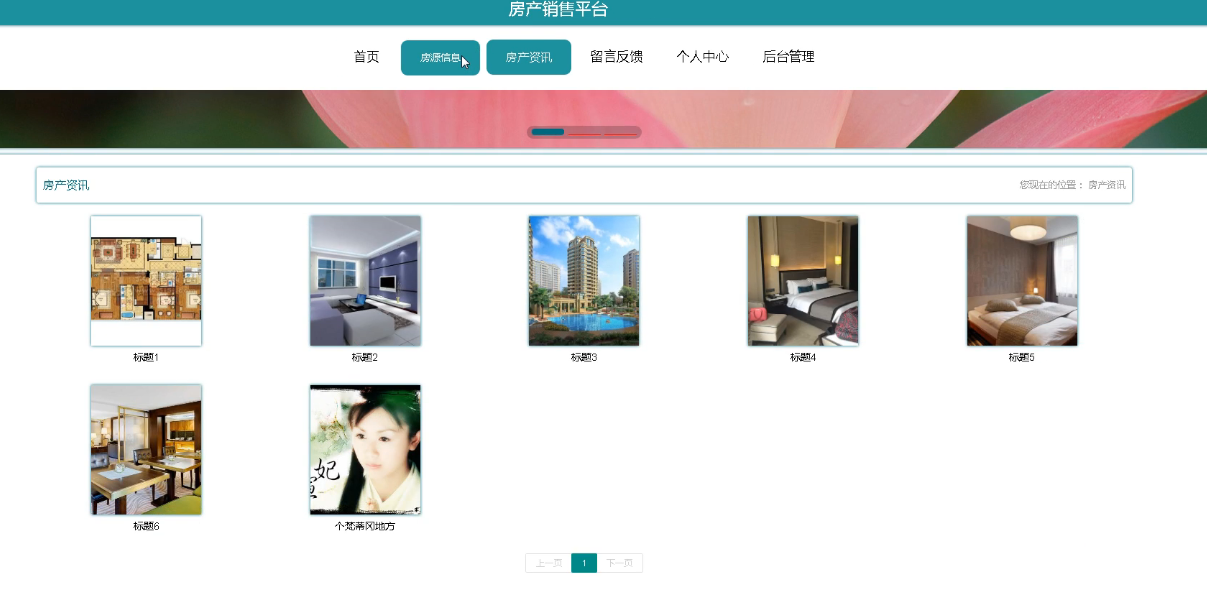The height and width of the screenshot is (589, 1207).
Task: Select the 房源信息 navigation tab
Action: click(x=440, y=58)
